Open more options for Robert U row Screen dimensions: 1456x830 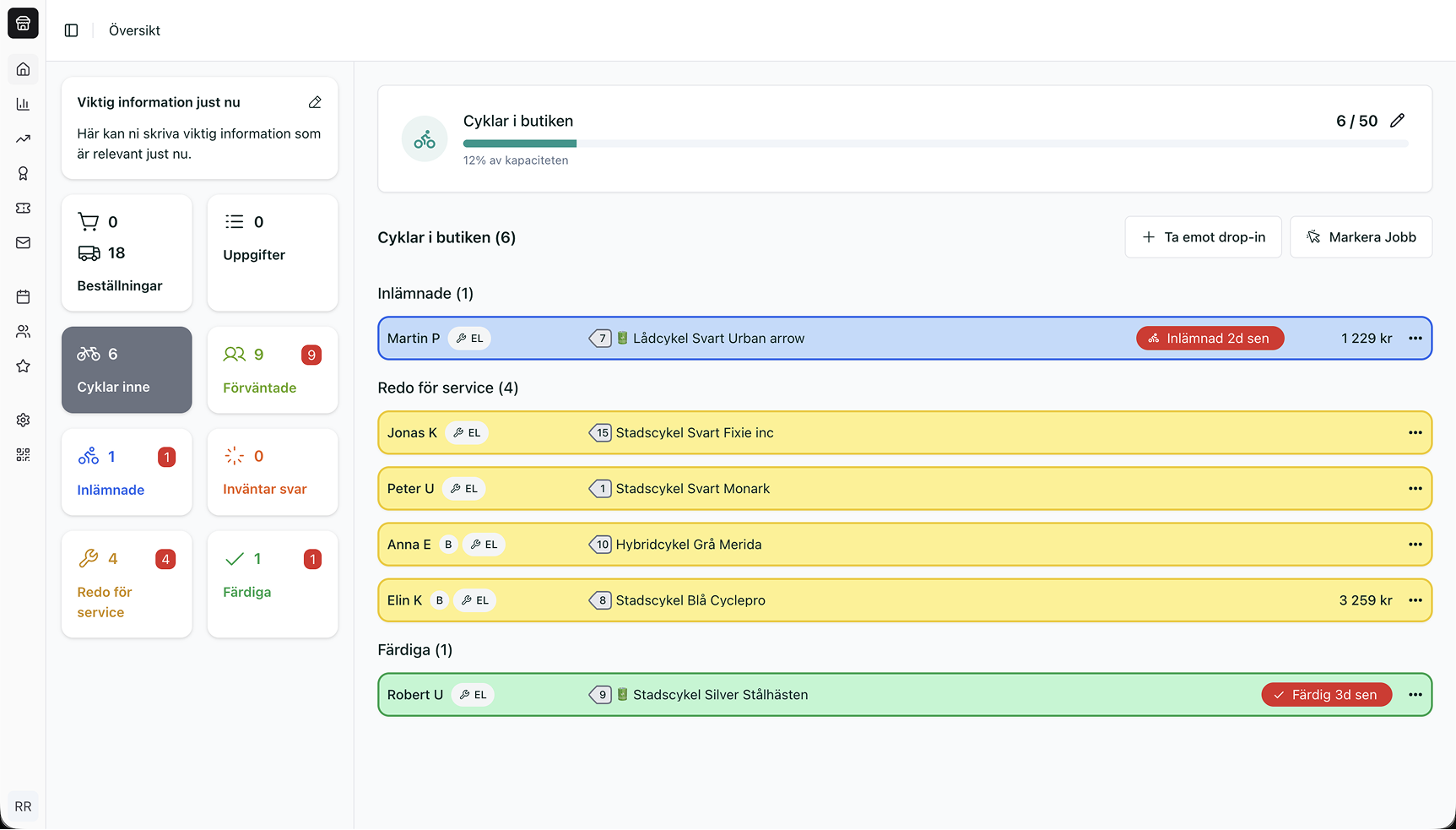coord(1415,695)
